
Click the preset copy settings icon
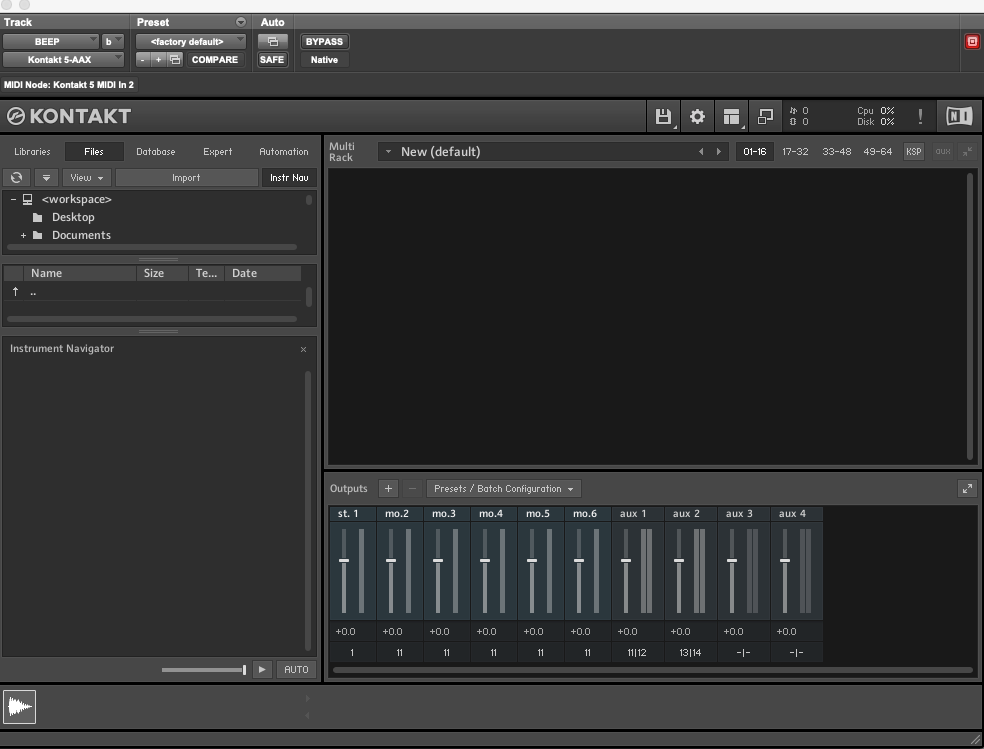click(x=175, y=60)
